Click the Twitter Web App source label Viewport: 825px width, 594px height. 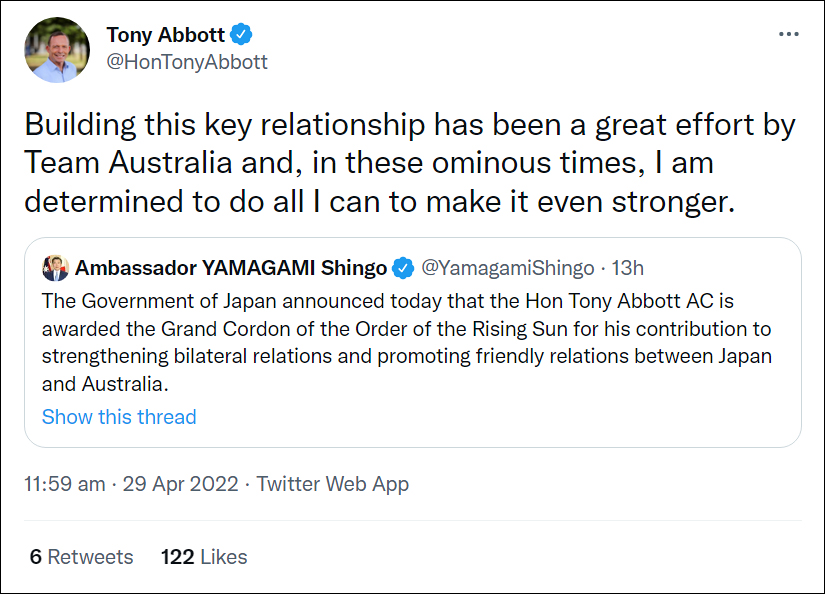pyautogui.click(x=333, y=484)
